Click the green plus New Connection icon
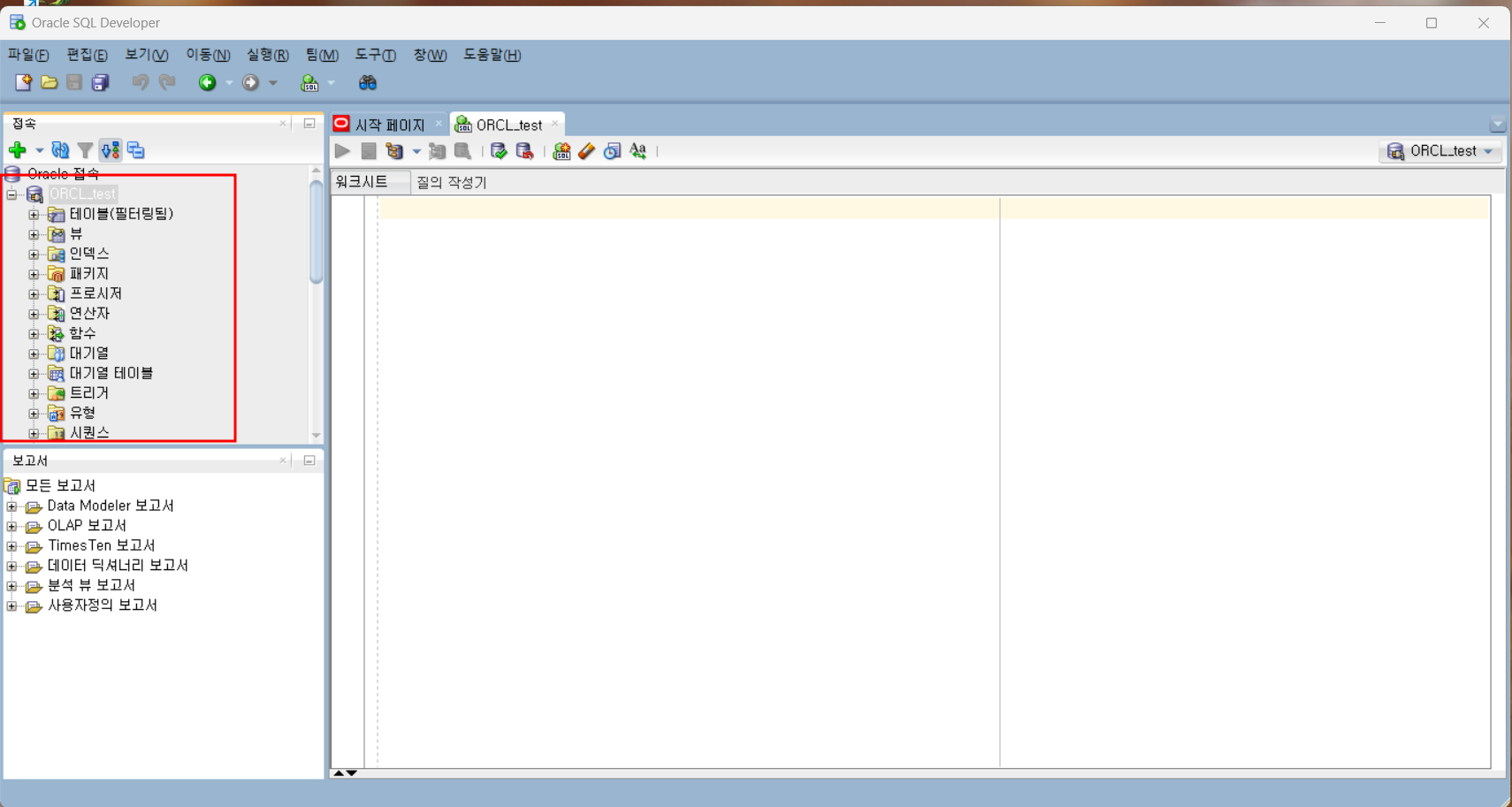1512x807 pixels. (x=17, y=150)
